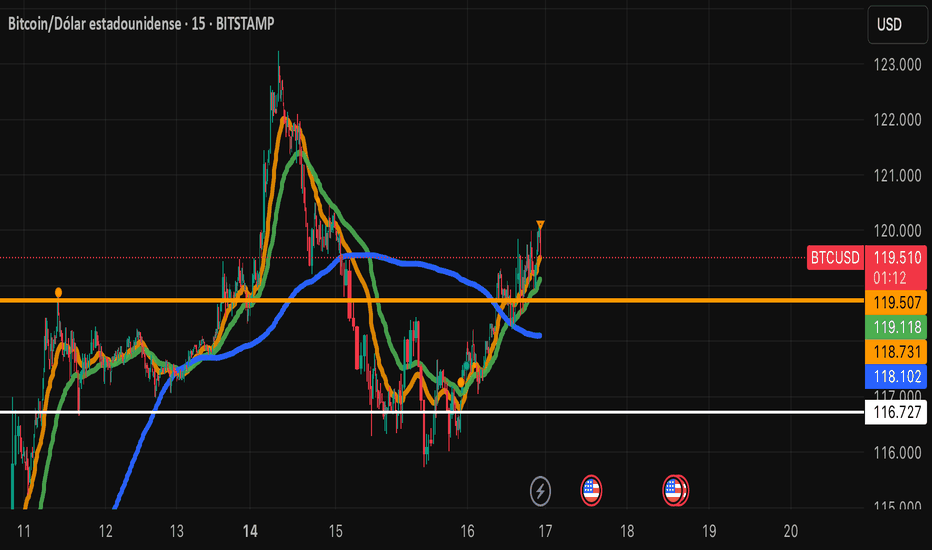Click the blue 118.102 moving average label
This screenshot has width=932, height=550.
pyautogui.click(x=896, y=376)
